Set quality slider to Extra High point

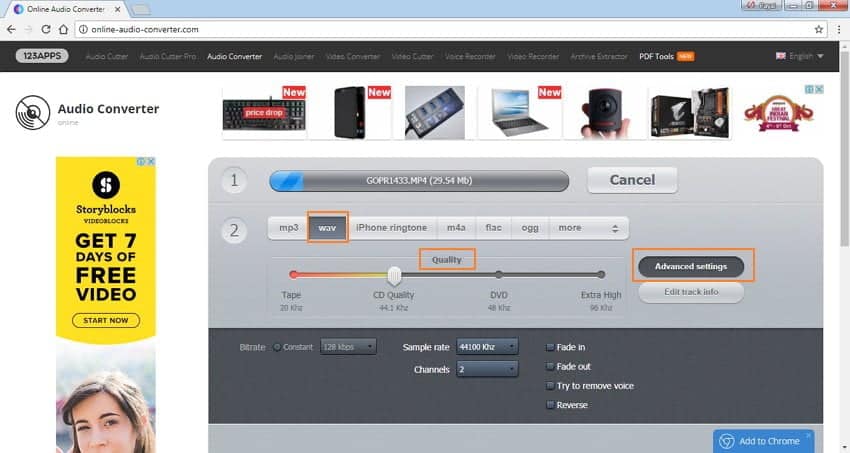click(601, 275)
